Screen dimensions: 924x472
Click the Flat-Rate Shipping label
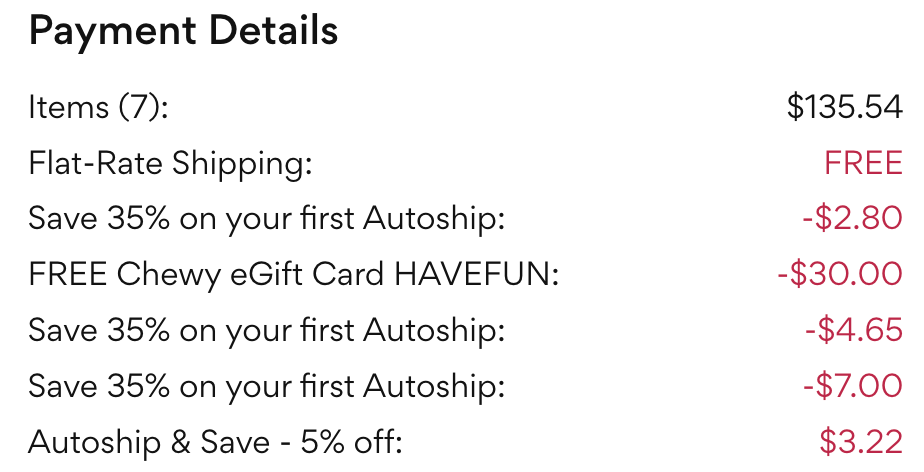[x=170, y=163]
